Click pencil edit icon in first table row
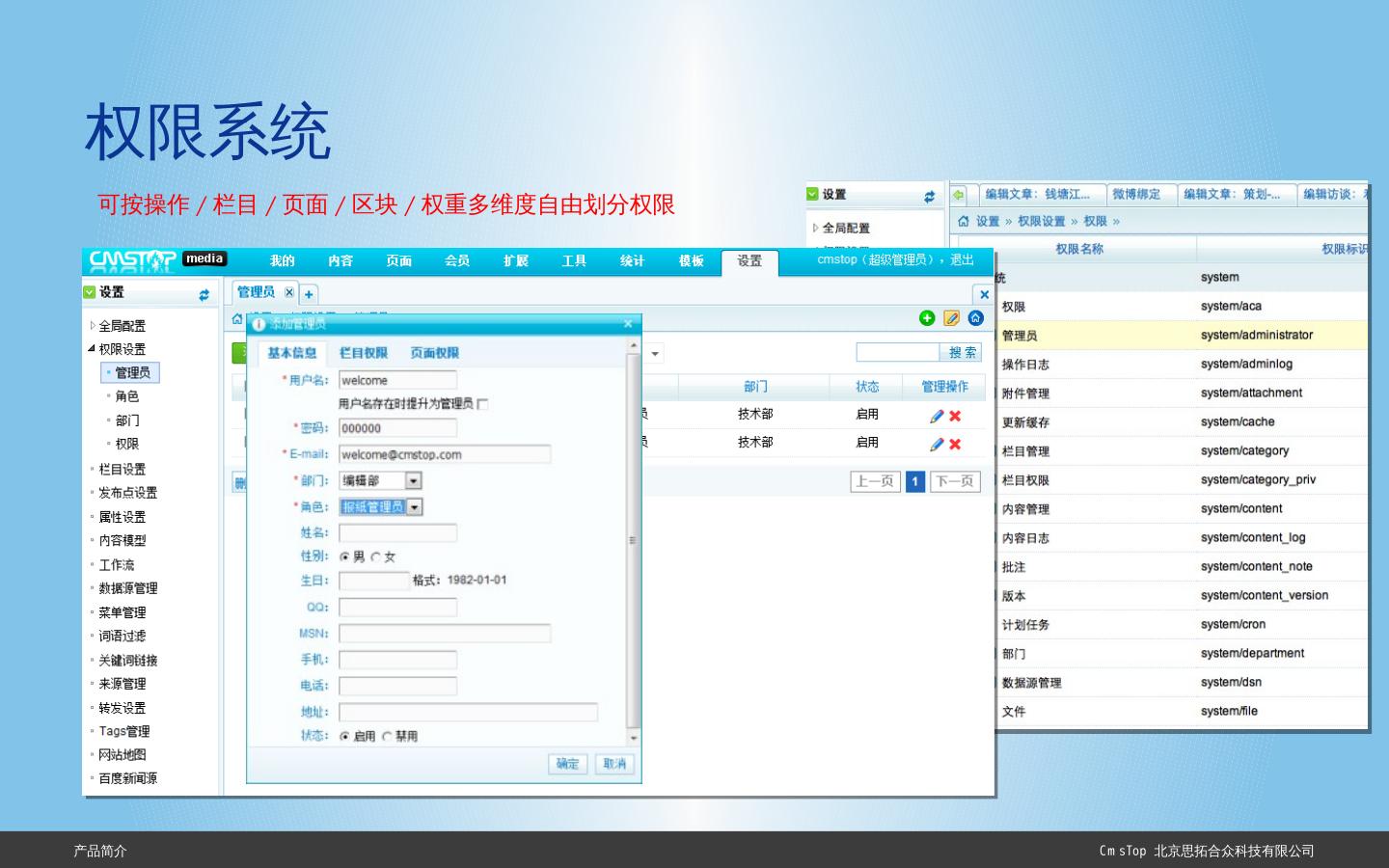1389x868 pixels. 936,416
